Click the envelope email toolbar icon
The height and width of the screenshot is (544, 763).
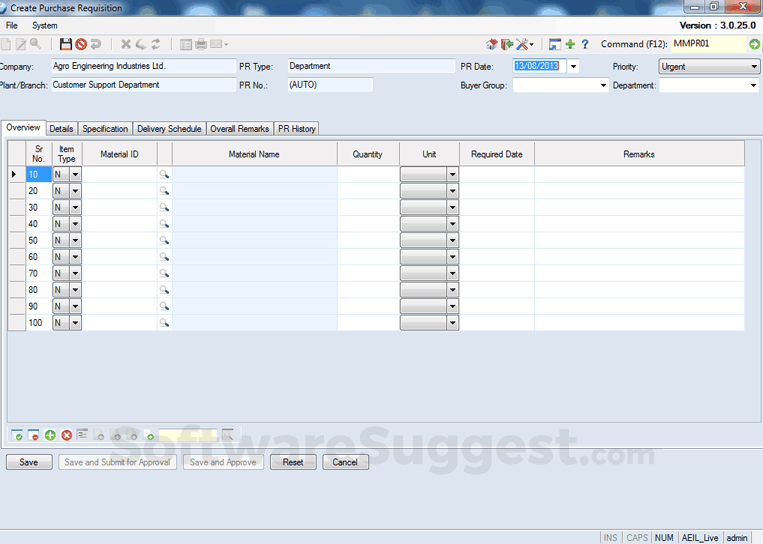[x=216, y=44]
